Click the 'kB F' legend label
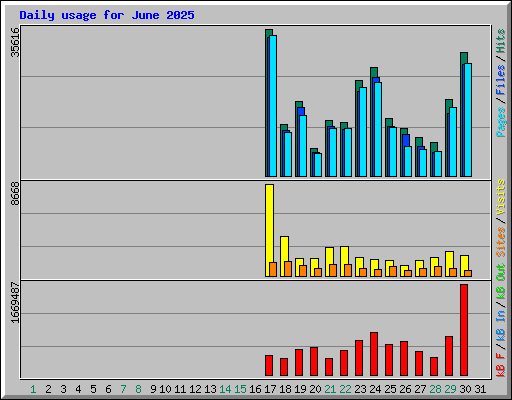Screen dimensions: 512x400 tap(500, 365)
